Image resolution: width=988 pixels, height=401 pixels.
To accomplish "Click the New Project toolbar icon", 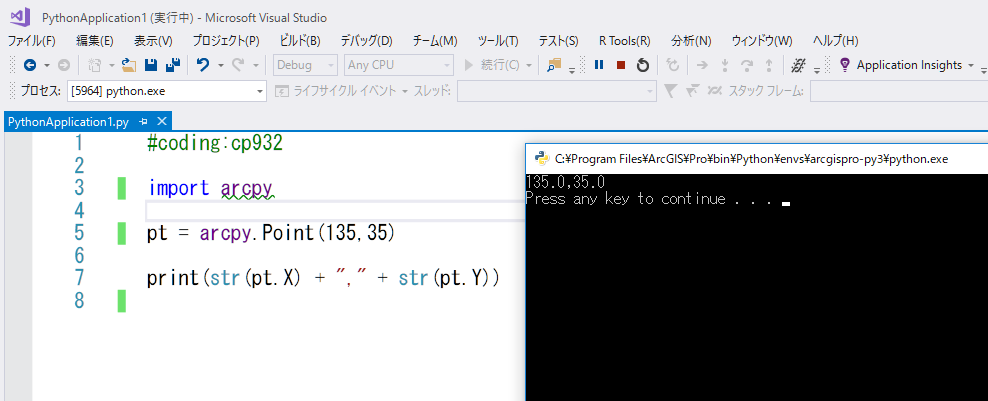I will (95, 65).
